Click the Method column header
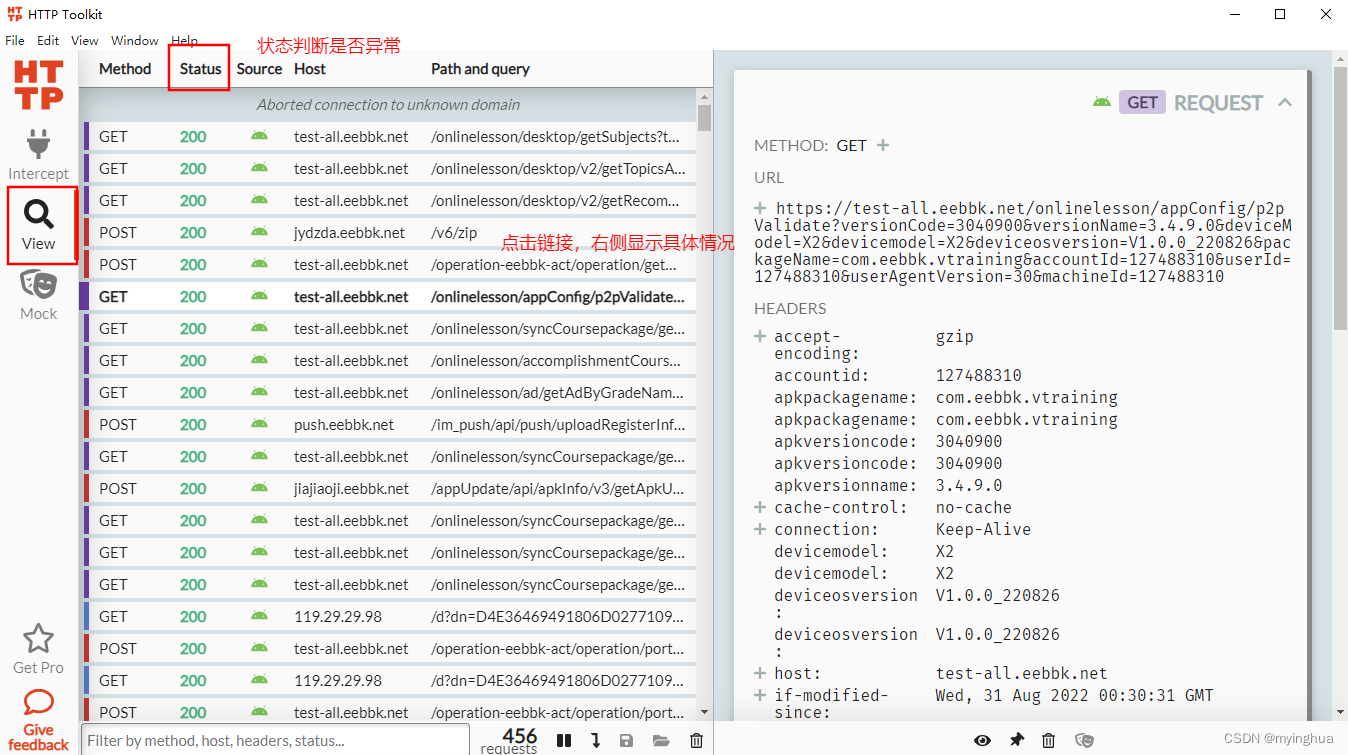The height and width of the screenshot is (755, 1348). 125,69
